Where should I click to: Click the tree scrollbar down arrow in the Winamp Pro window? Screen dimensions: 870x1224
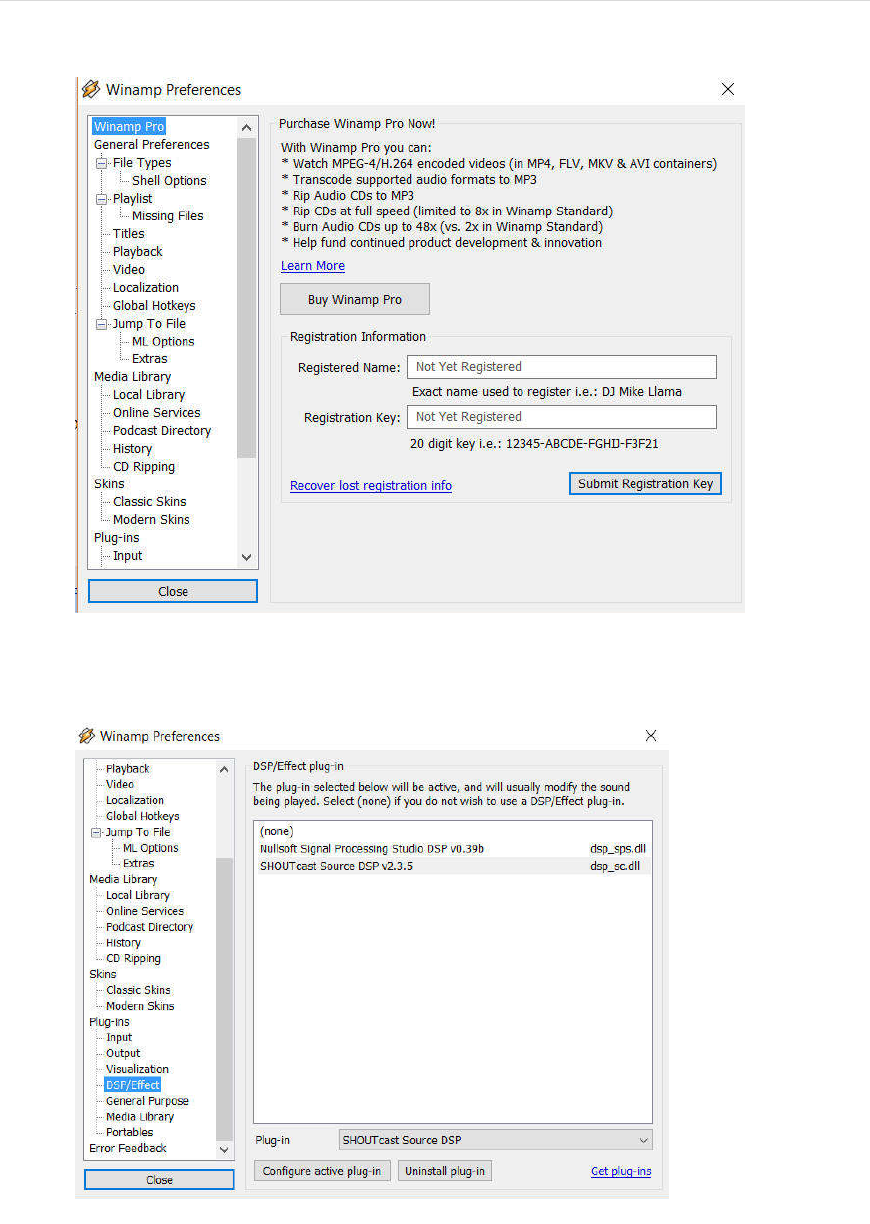(x=247, y=557)
